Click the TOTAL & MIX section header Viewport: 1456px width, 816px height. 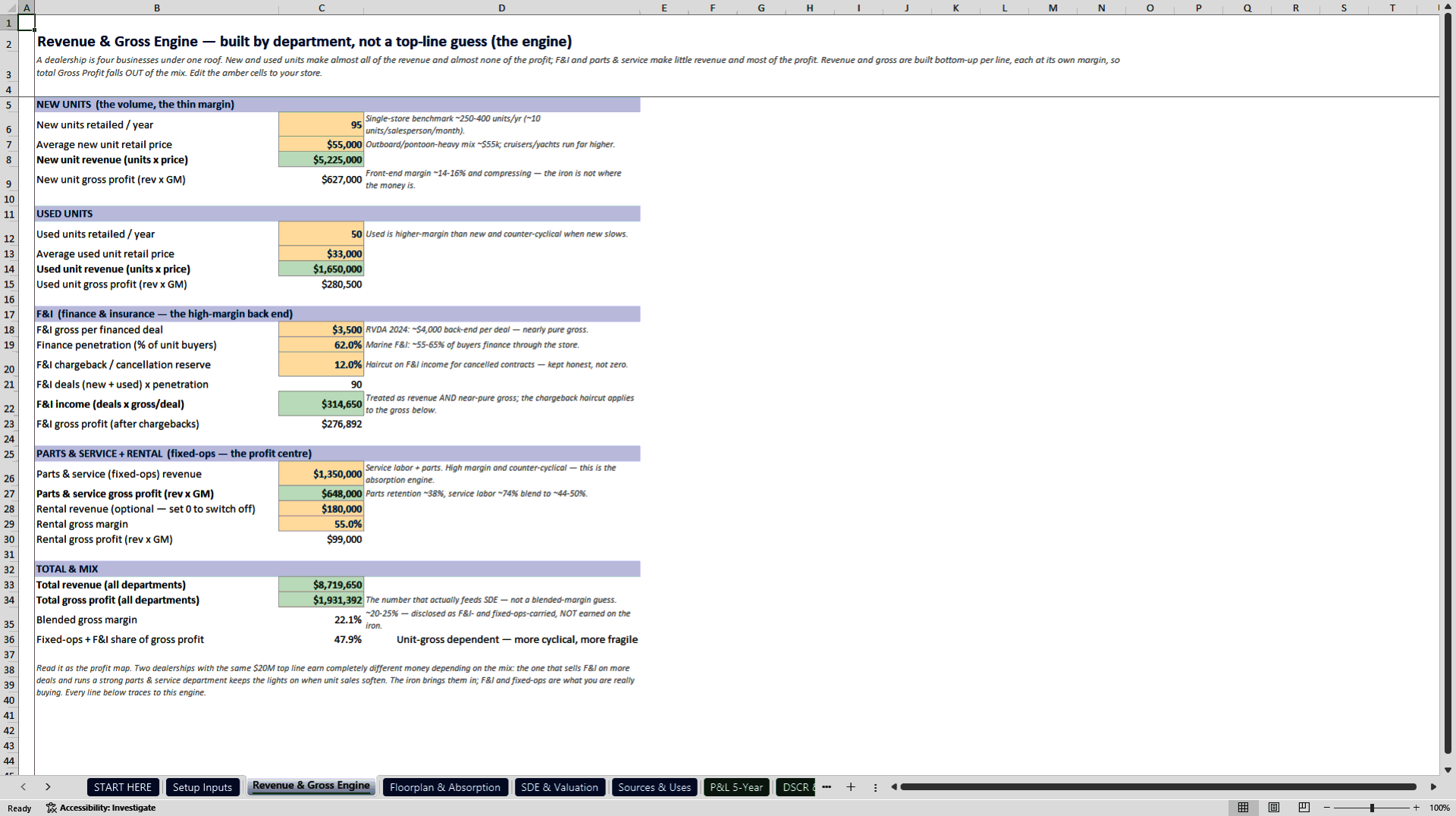(x=337, y=568)
